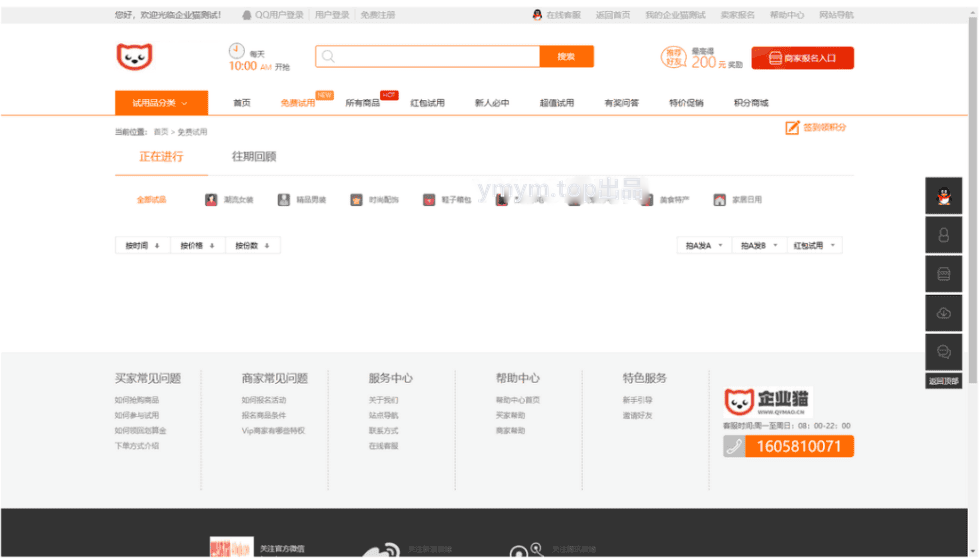Click the 新手引导 footer link
This screenshot has height=560, width=980.
pos(638,400)
